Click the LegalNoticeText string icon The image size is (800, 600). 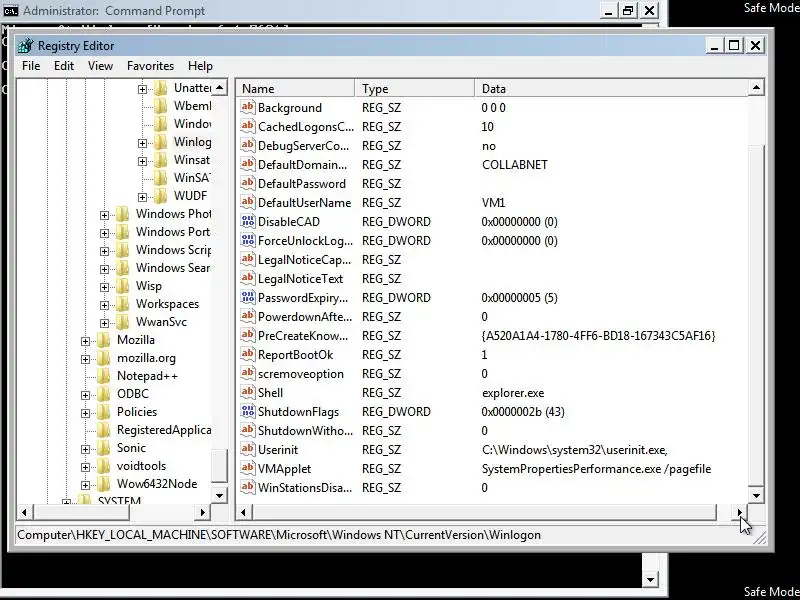(x=247, y=278)
